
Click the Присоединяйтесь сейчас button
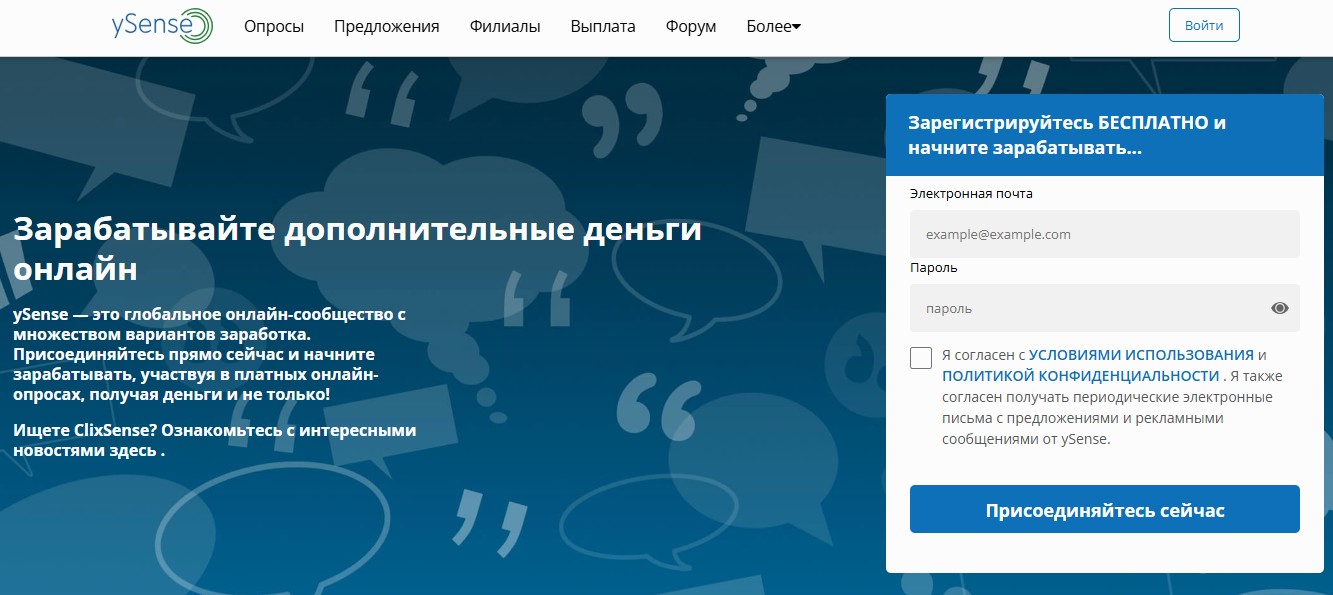click(x=1105, y=510)
